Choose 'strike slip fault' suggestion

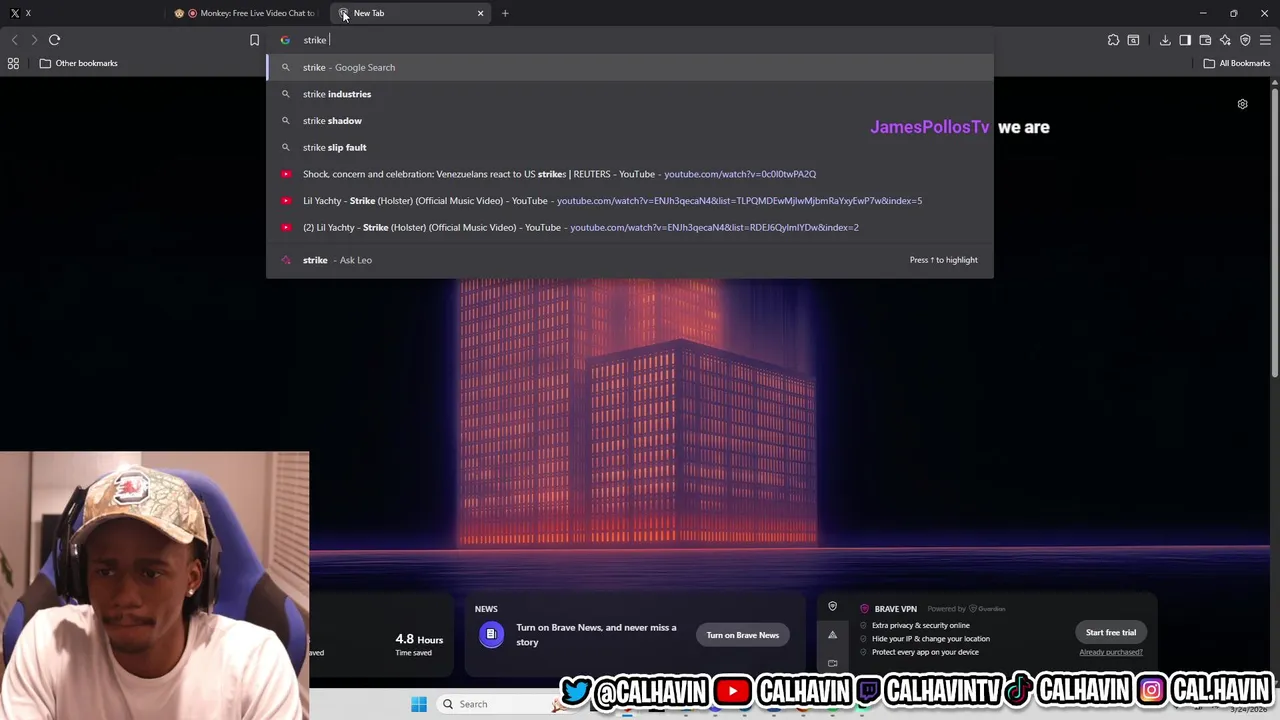point(630,147)
